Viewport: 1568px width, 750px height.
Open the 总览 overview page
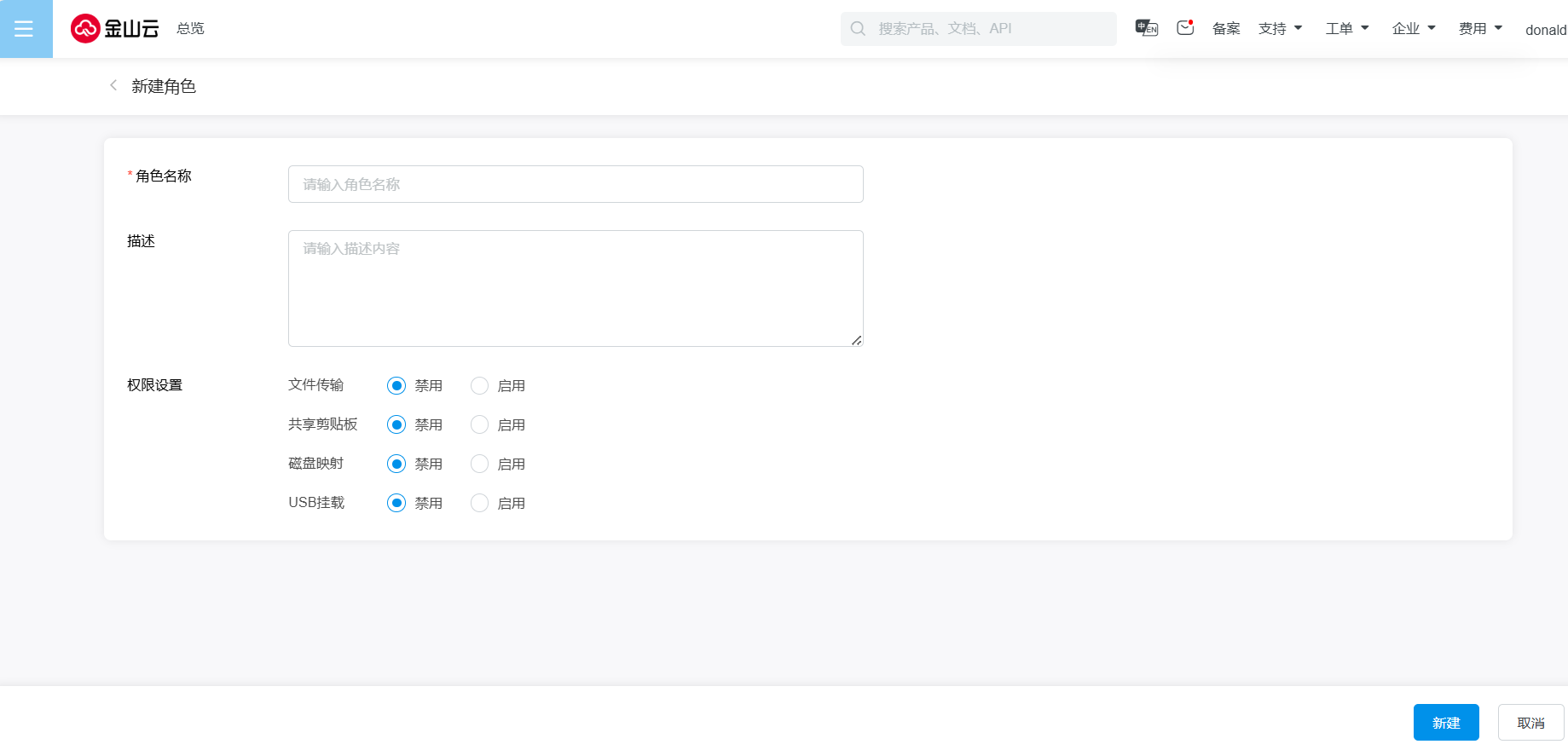190,29
